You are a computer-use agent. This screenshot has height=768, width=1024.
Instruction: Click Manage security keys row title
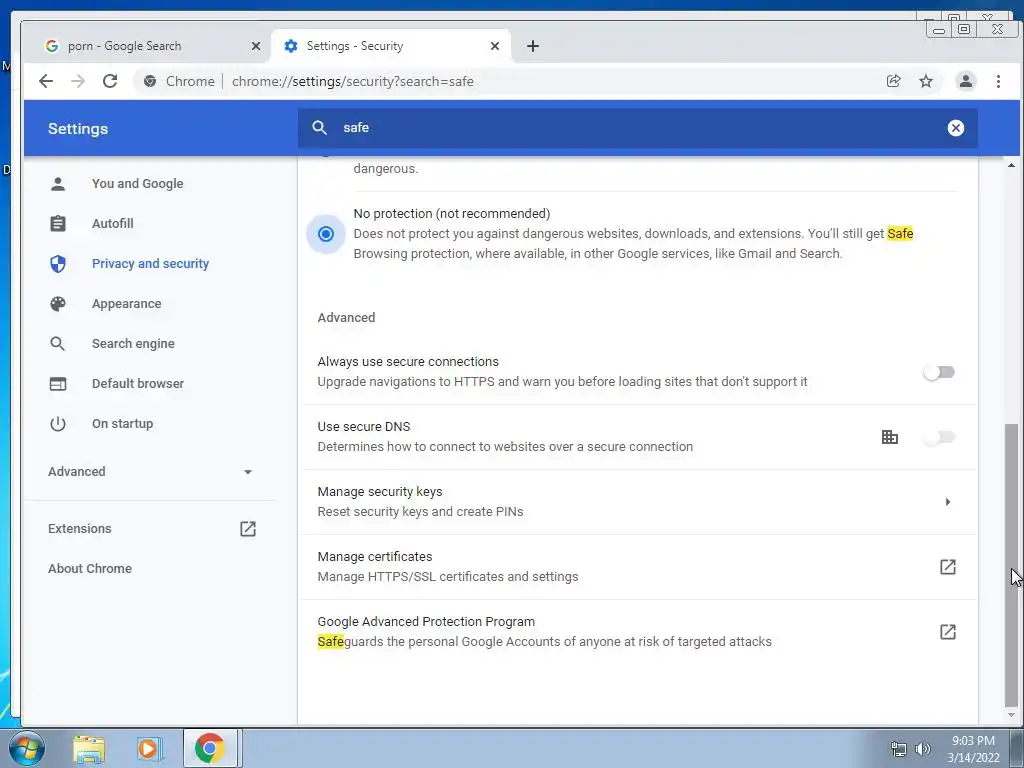[379, 492]
